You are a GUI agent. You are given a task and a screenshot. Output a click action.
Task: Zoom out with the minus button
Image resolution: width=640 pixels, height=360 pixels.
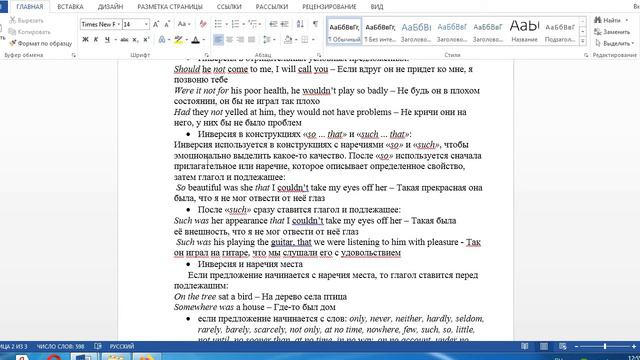tap(576, 346)
